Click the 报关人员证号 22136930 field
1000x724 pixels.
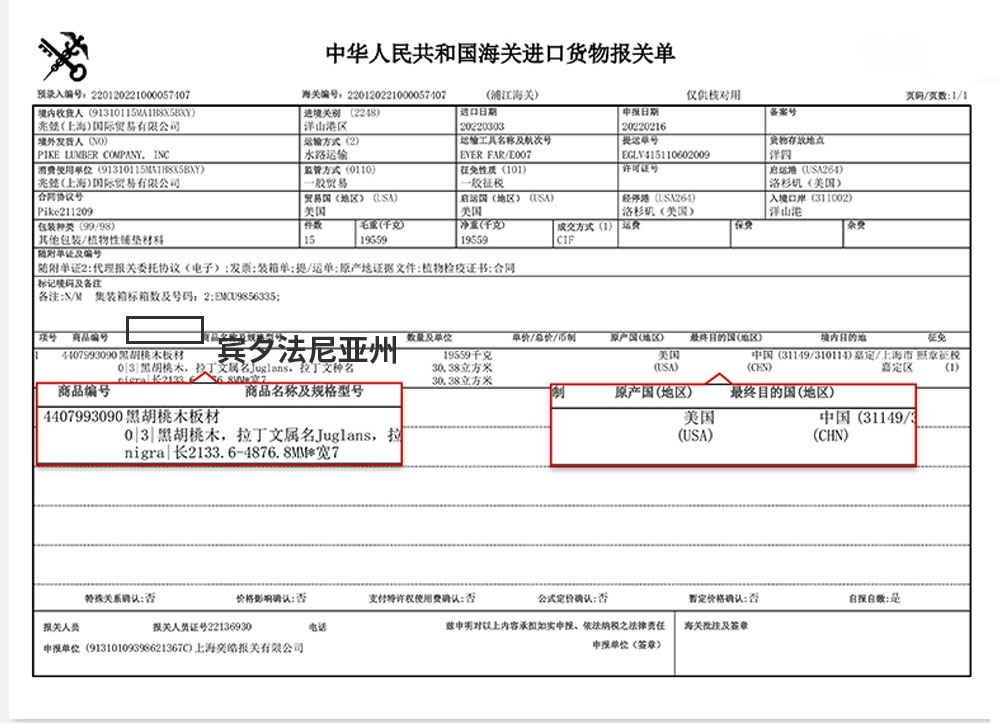(x=202, y=626)
